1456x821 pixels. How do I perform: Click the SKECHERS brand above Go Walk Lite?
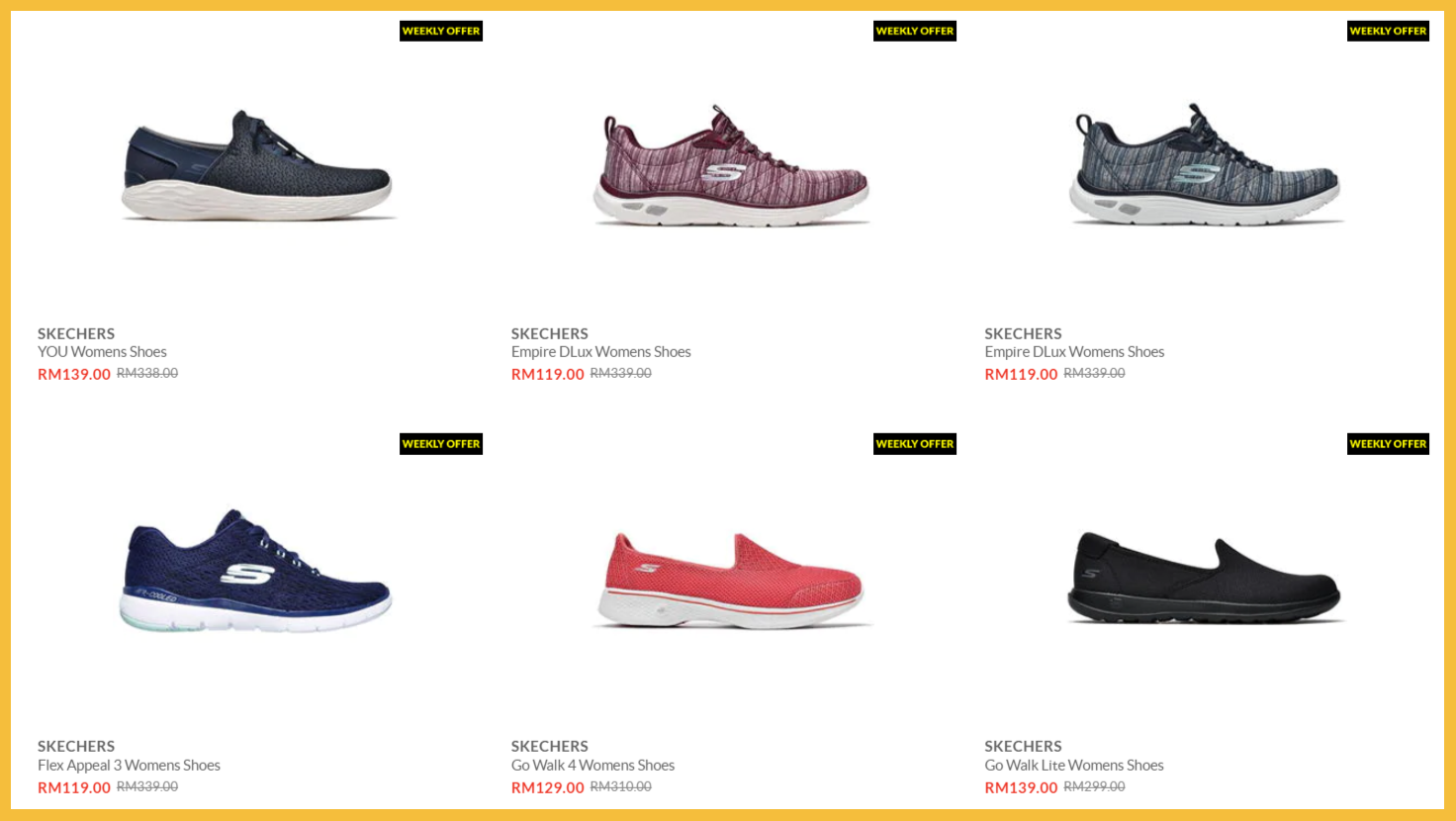[1023, 747]
